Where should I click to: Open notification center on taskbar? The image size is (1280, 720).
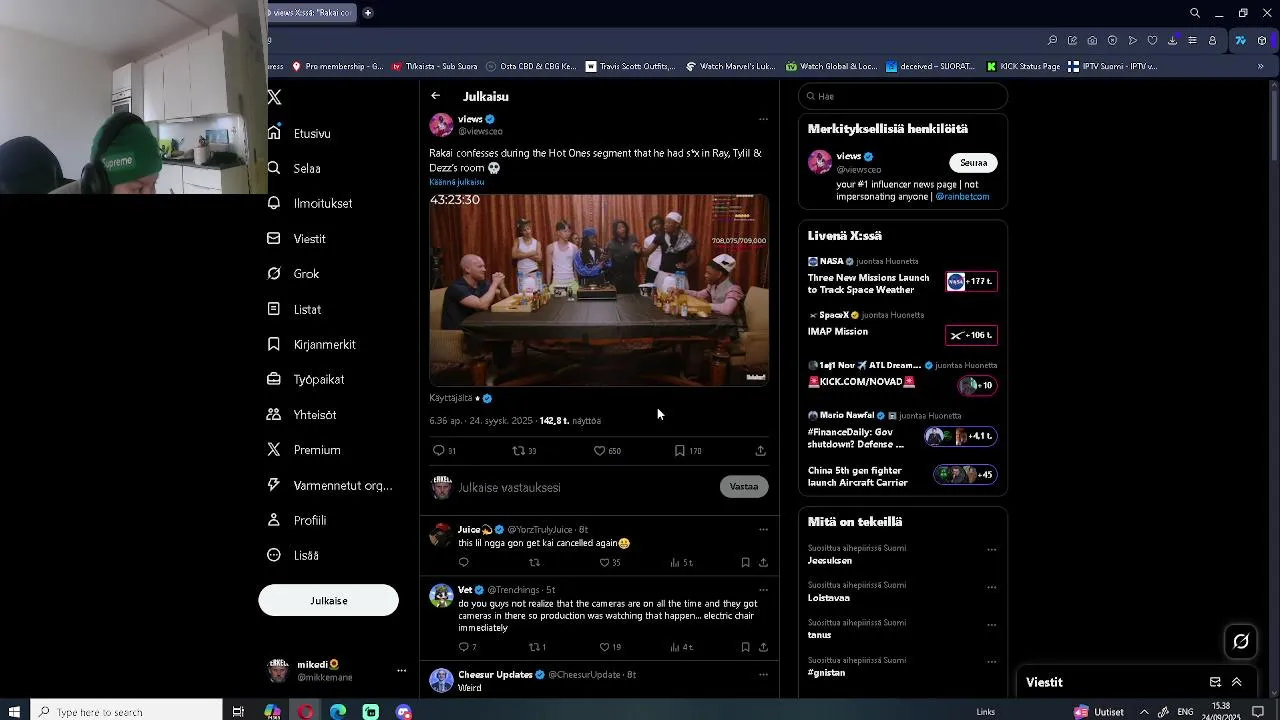click(1258, 712)
